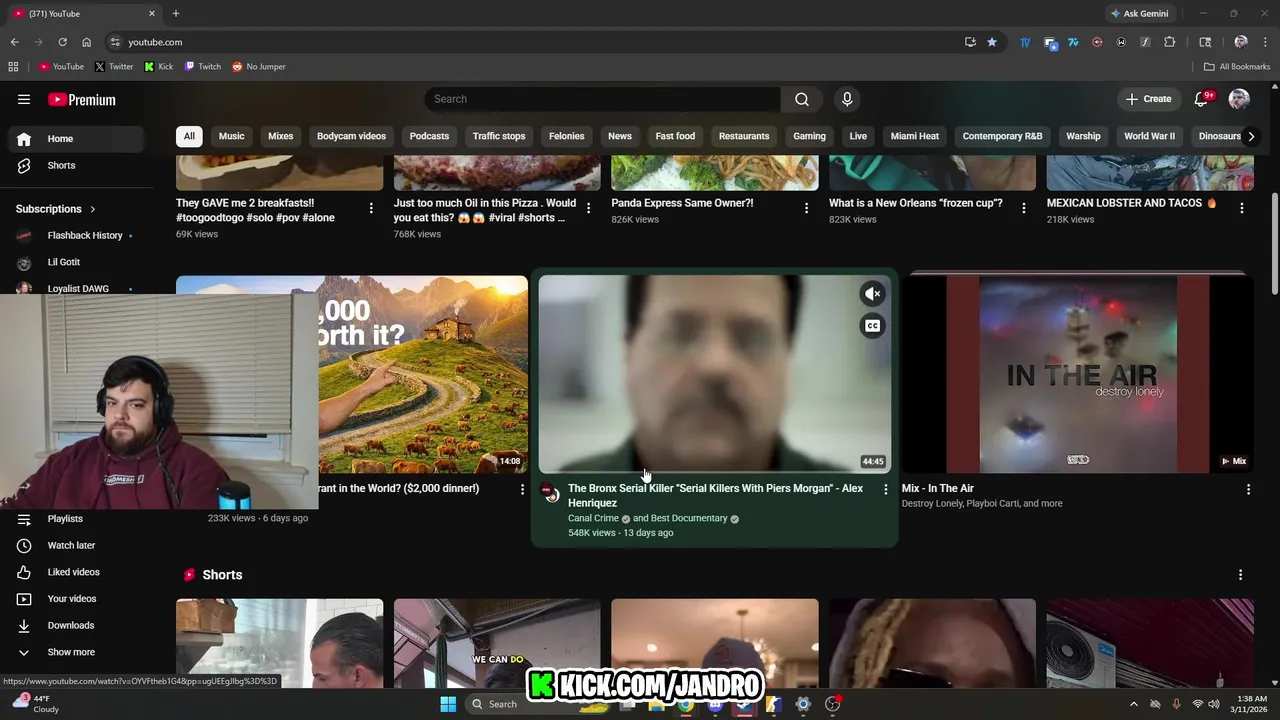Toggle captions on the video preview
Image resolution: width=1280 pixels, height=720 pixels.
(873, 326)
